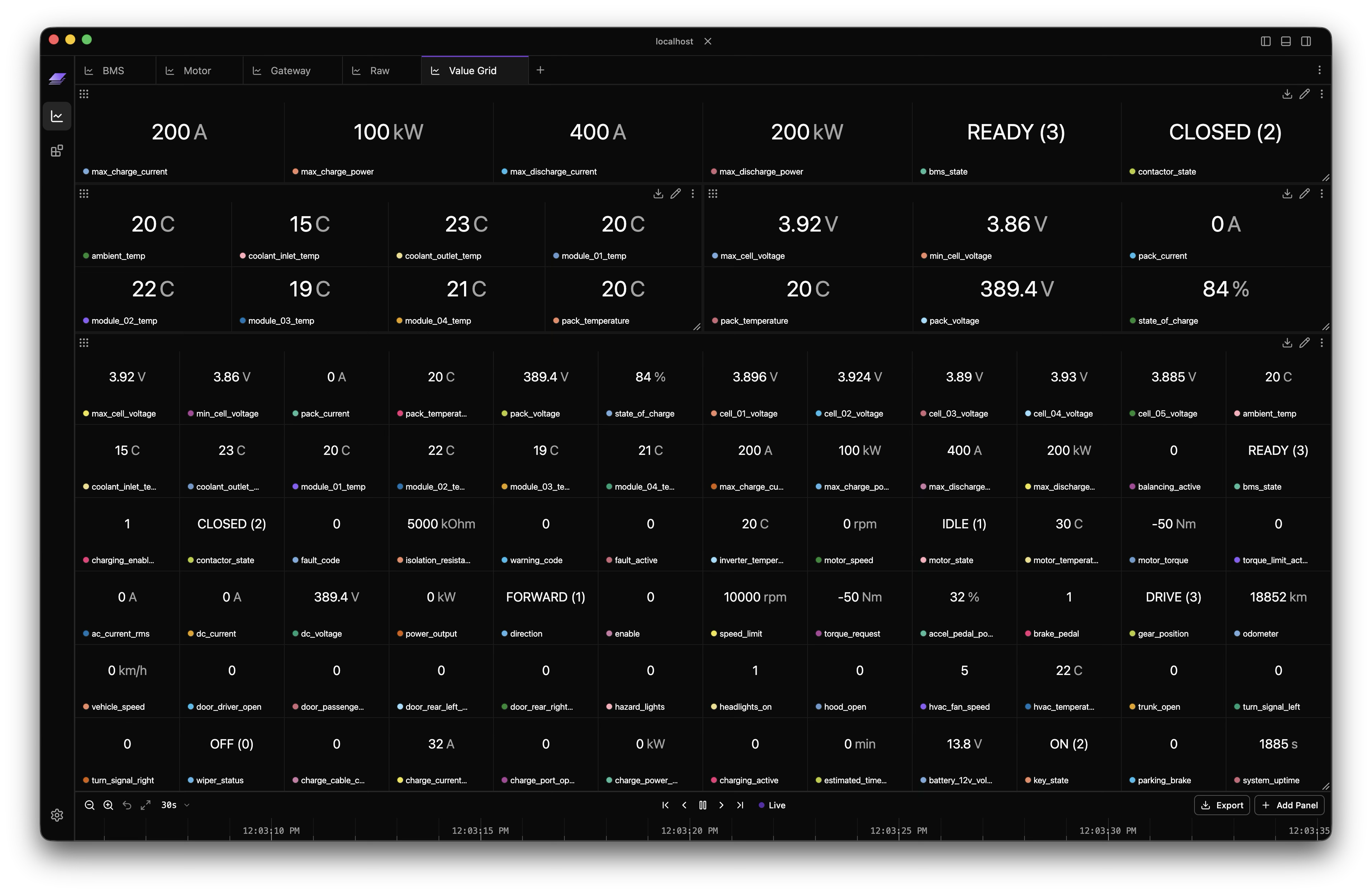
Task: Click the undo zoom arrow icon
Action: tap(127, 805)
